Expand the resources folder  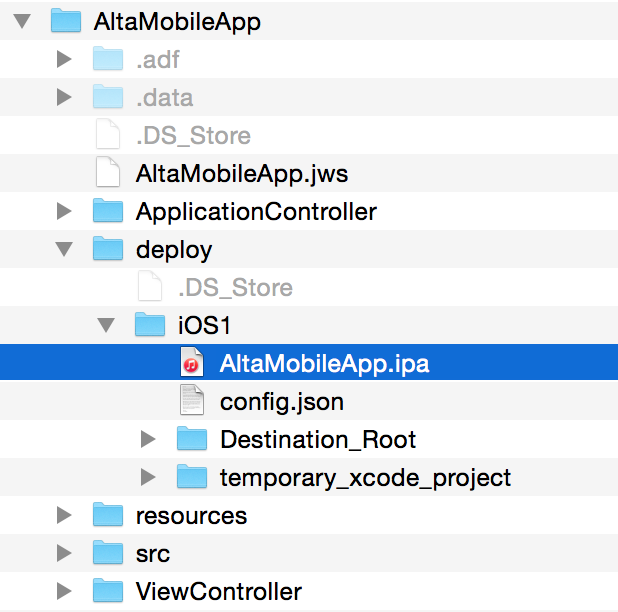[x=64, y=515]
